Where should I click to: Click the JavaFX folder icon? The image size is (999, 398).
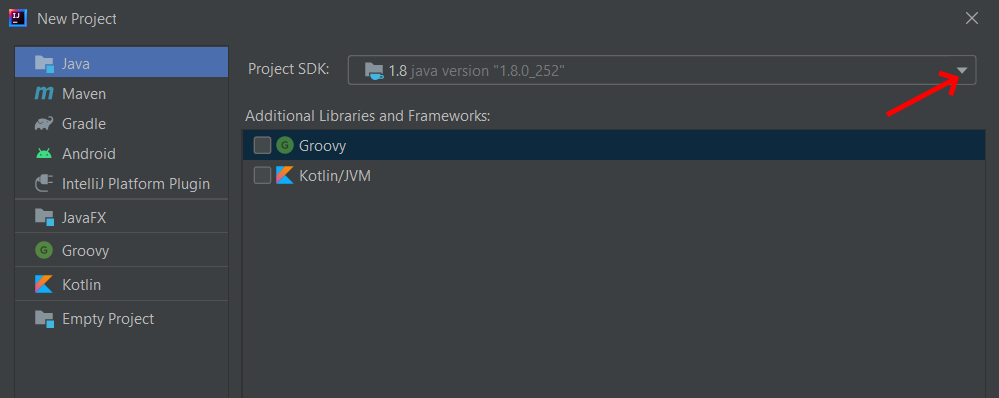[x=44, y=217]
